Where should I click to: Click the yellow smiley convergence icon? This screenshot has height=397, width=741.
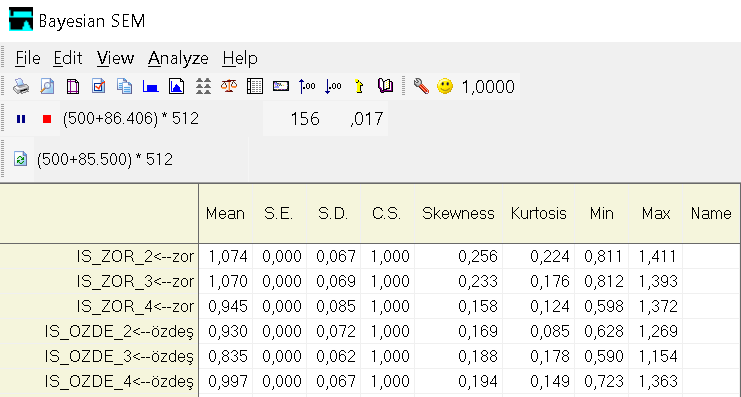(x=445, y=86)
